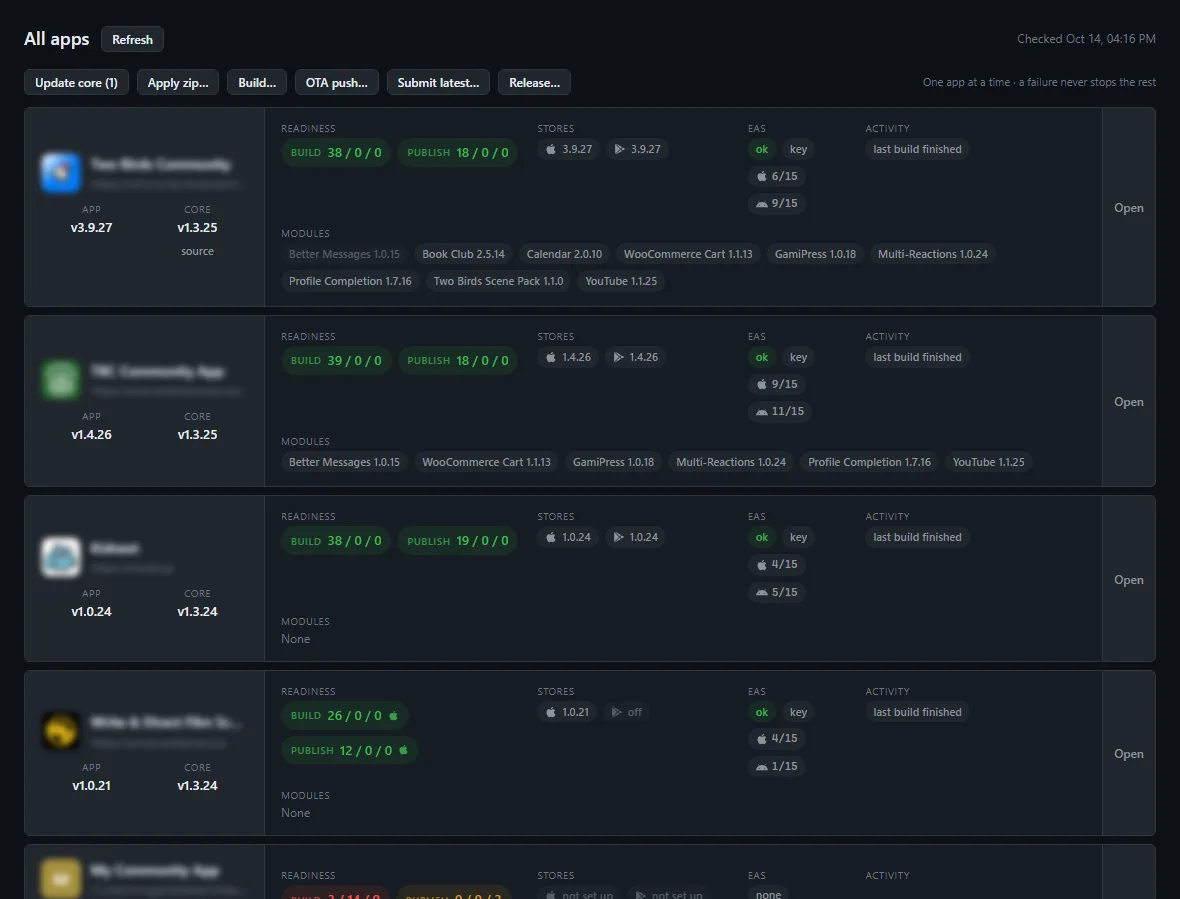The height and width of the screenshot is (899, 1180).
Task: Click Checked Oct 14, 04:16 PM timestamp
Action: coord(1086,39)
